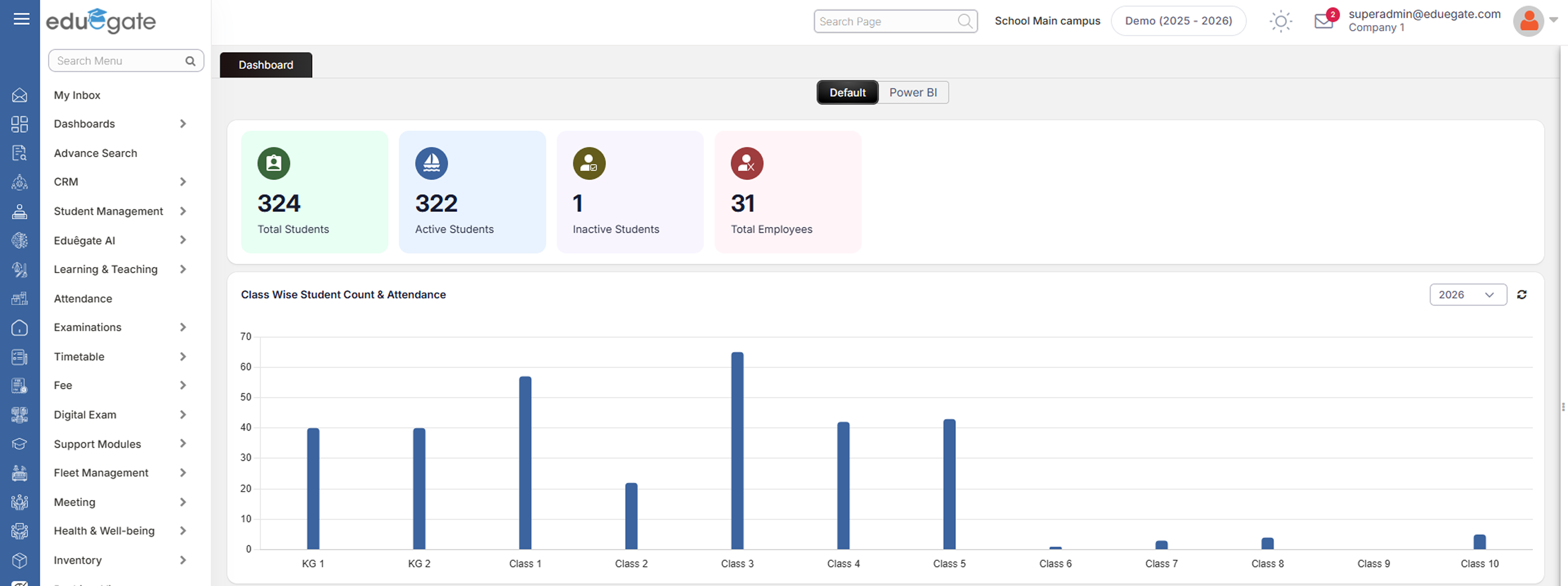1568x586 pixels.
Task: Open the Fleet Management menu item
Action: point(101,473)
